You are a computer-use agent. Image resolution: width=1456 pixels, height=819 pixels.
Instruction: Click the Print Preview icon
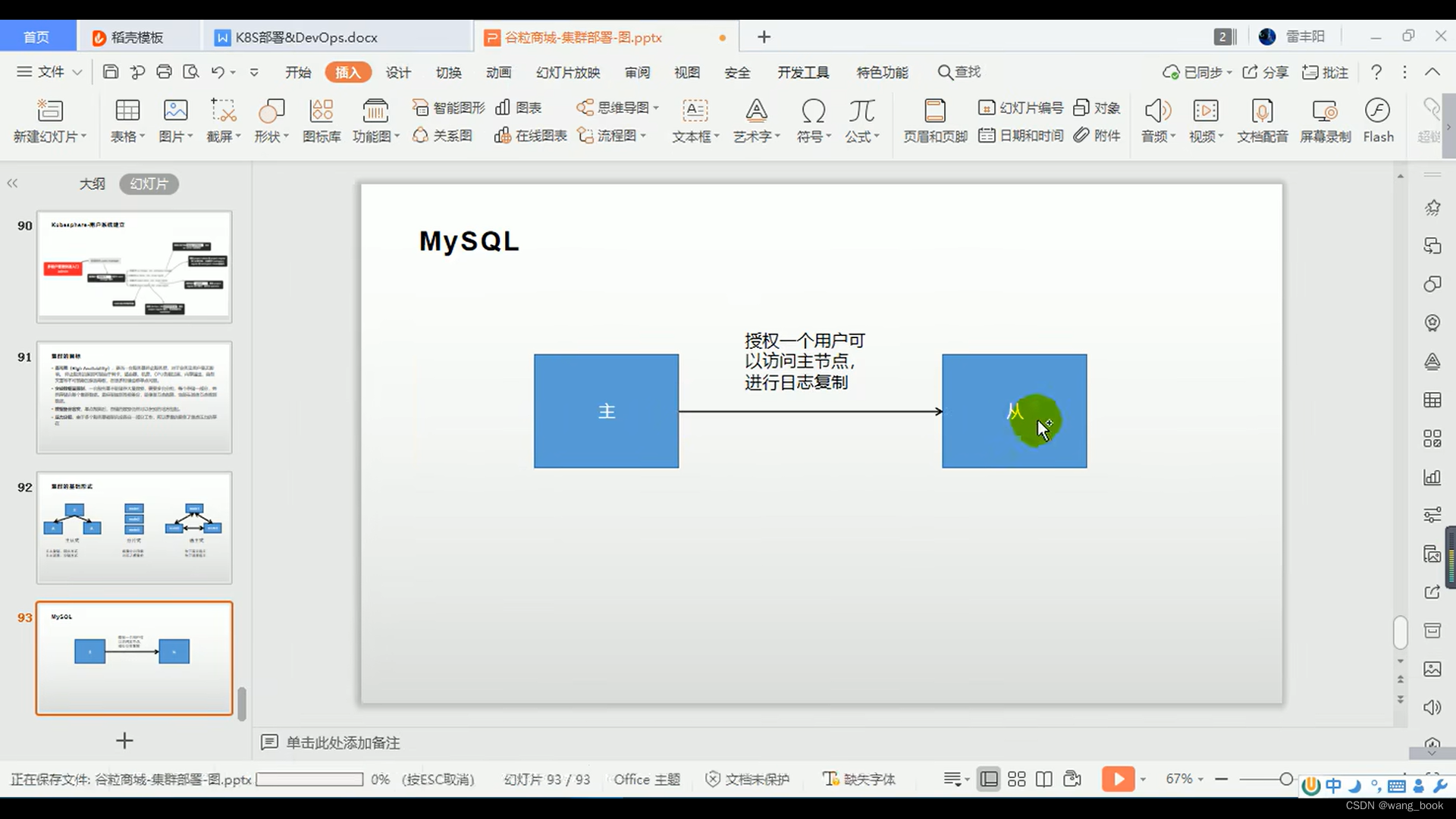(191, 72)
